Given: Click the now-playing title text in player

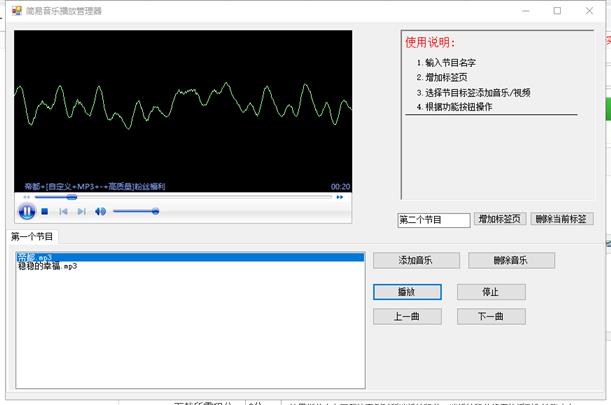Looking at the screenshot, I should coord(95,187).
